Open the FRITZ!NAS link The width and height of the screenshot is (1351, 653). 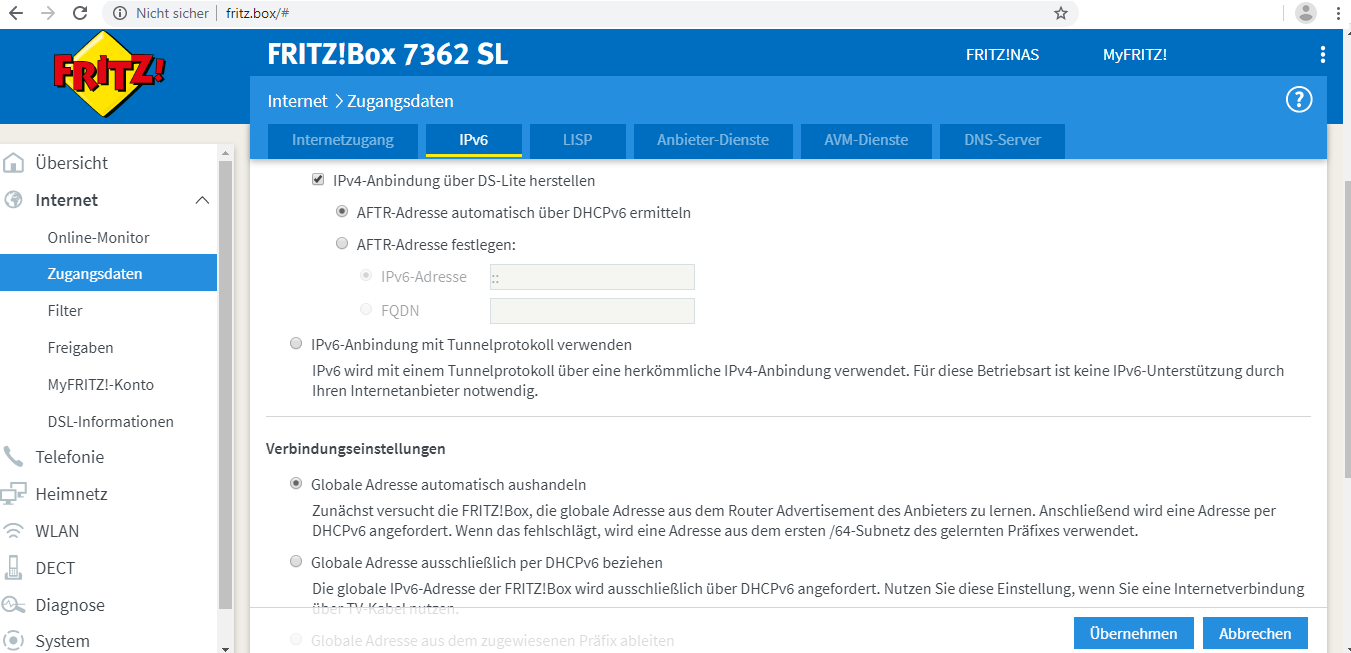tap(1002, 55)
